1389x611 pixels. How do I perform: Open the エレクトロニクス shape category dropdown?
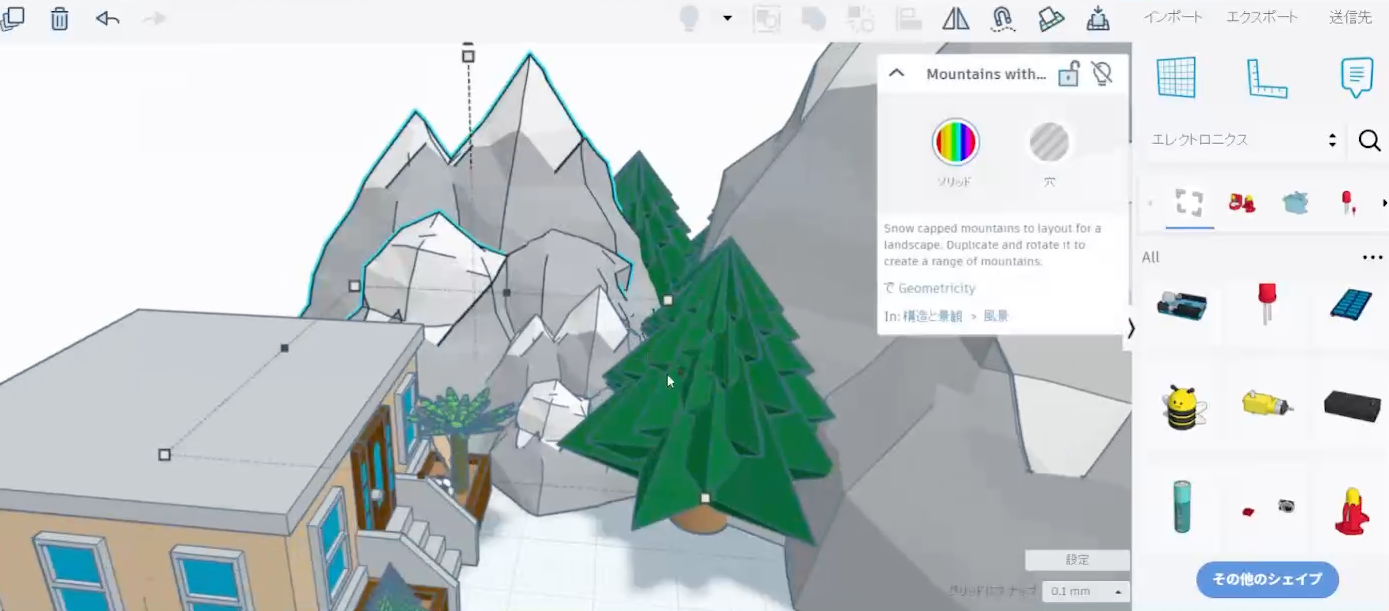coord(1243,140)
